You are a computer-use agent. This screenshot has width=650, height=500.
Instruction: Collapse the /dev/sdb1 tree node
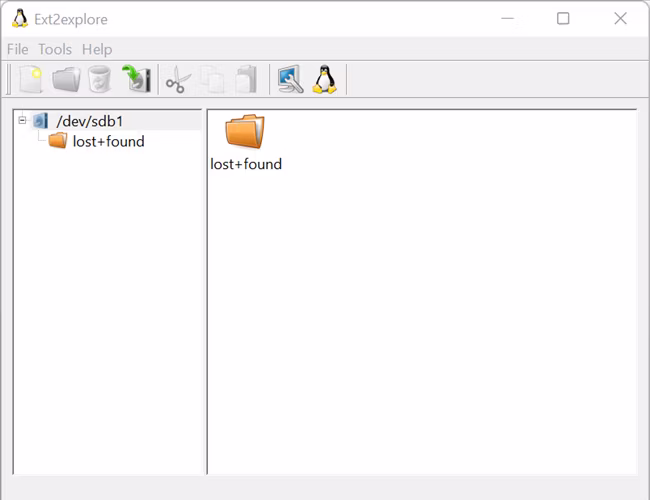(x=22, y=120)
